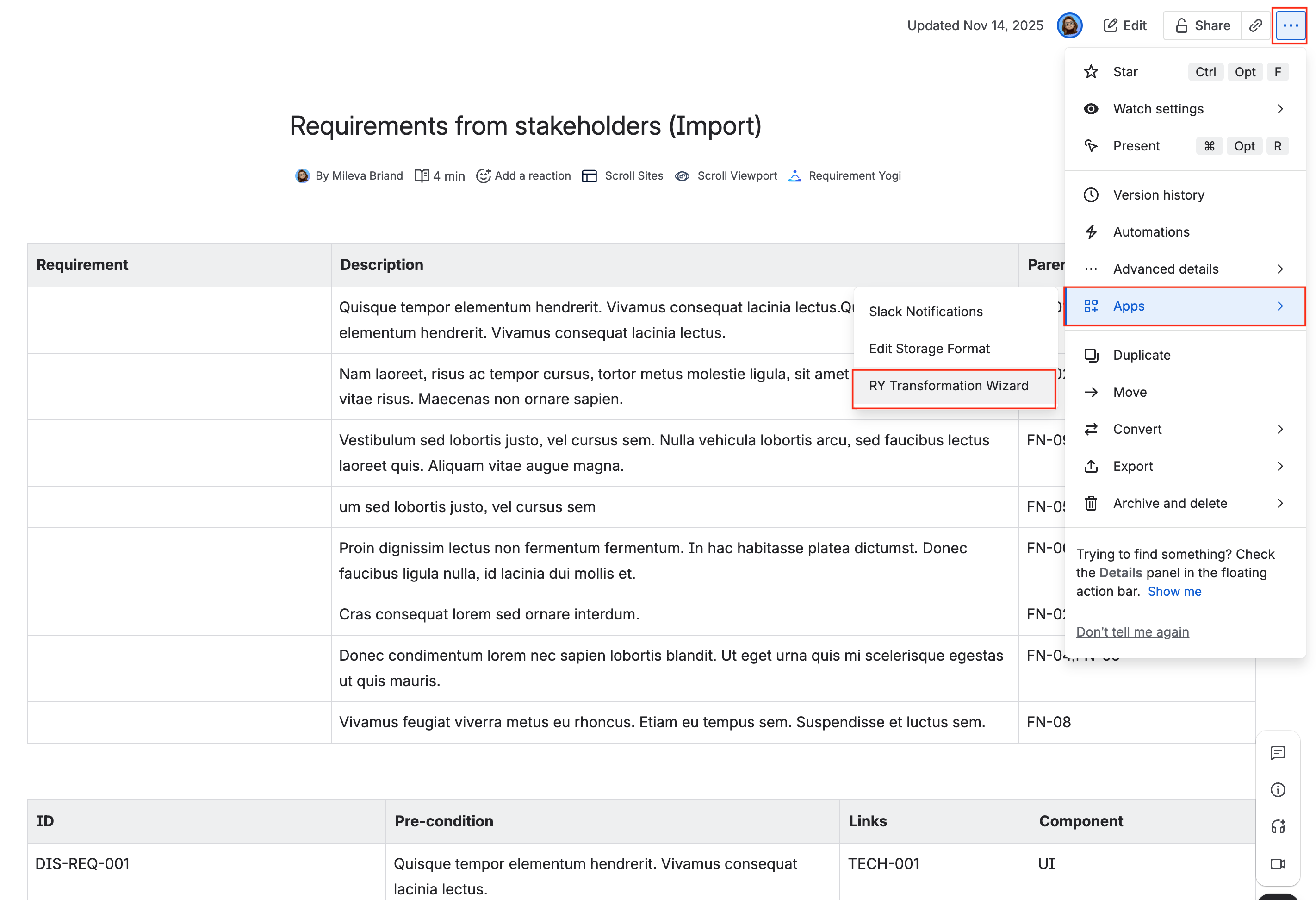Open the comments icon in floating bar
Image resolution: width=1316 pixels, height=900 pixels.
click(x=1278, y=753)
